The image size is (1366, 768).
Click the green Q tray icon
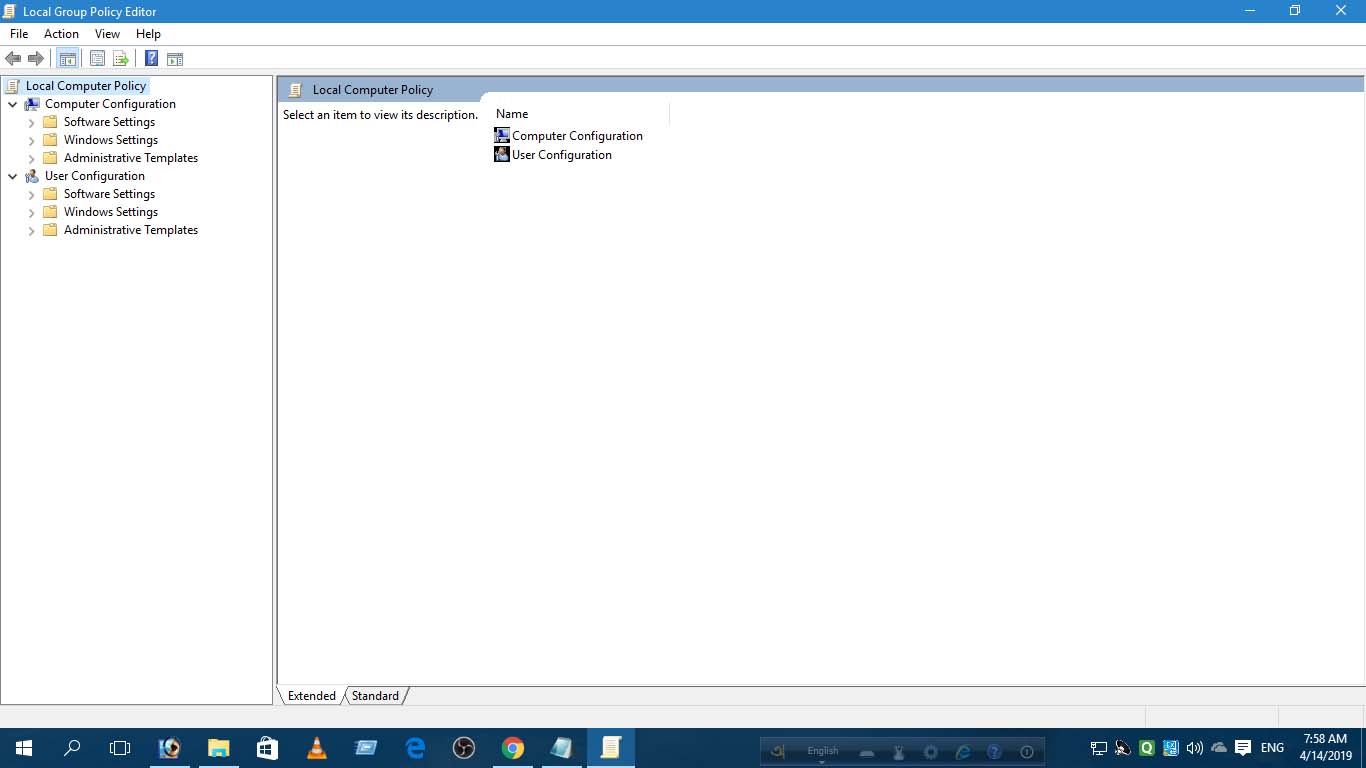[x=1146, y=748]
